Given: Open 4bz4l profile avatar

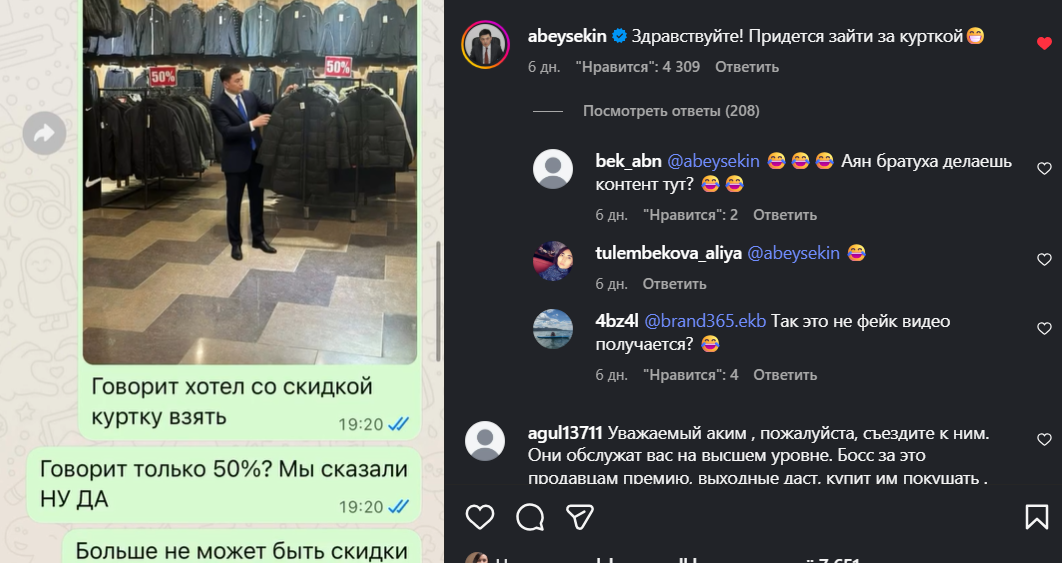Looking at the screenshot, I should coord(553,329).
